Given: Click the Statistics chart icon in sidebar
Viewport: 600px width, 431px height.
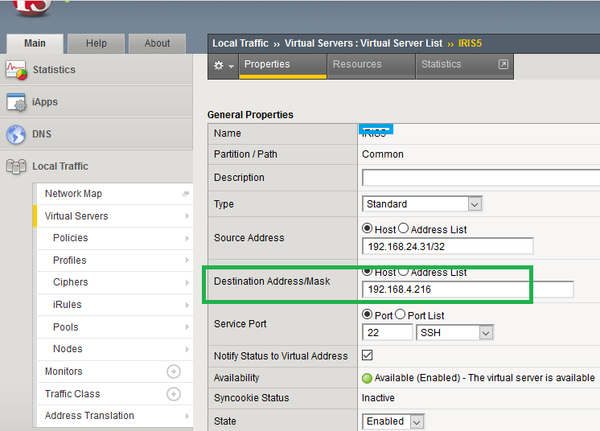Looking at the screenshot, I should 16,70.
